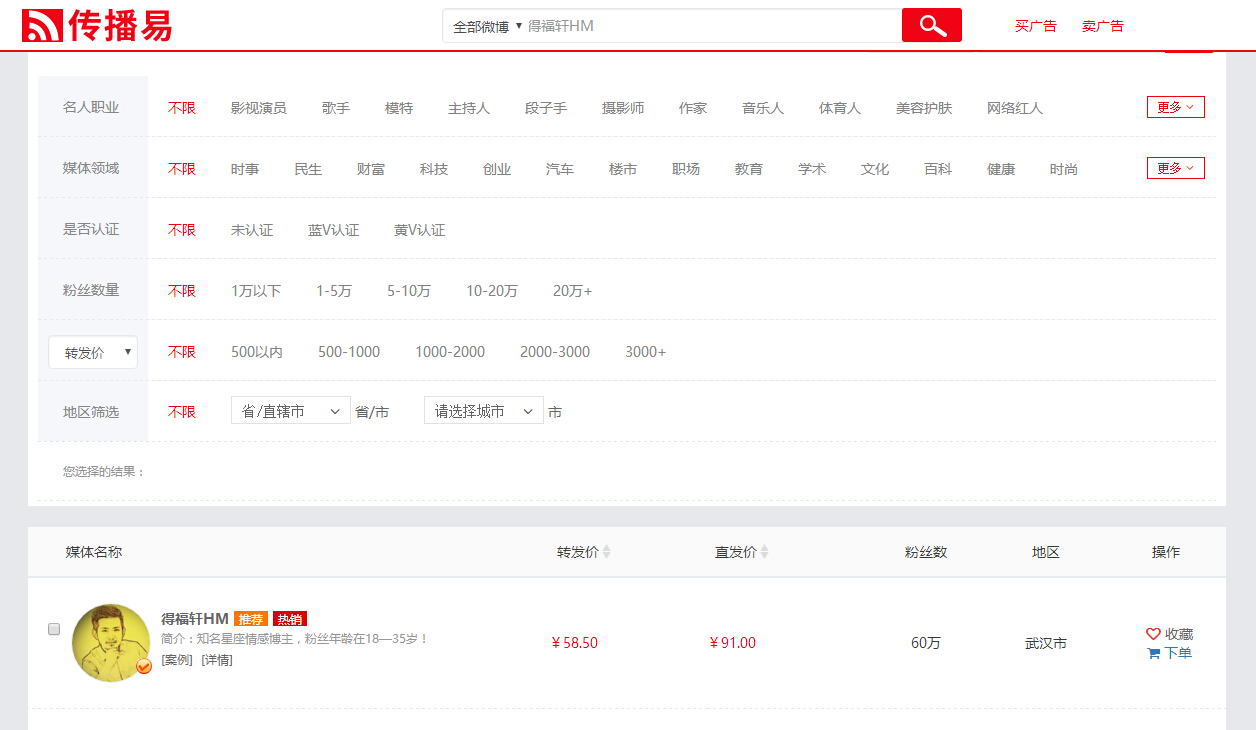Open 卖广告 in the top navigation
Viewport: 1256px width, 730px height.
pos(1102,26)
